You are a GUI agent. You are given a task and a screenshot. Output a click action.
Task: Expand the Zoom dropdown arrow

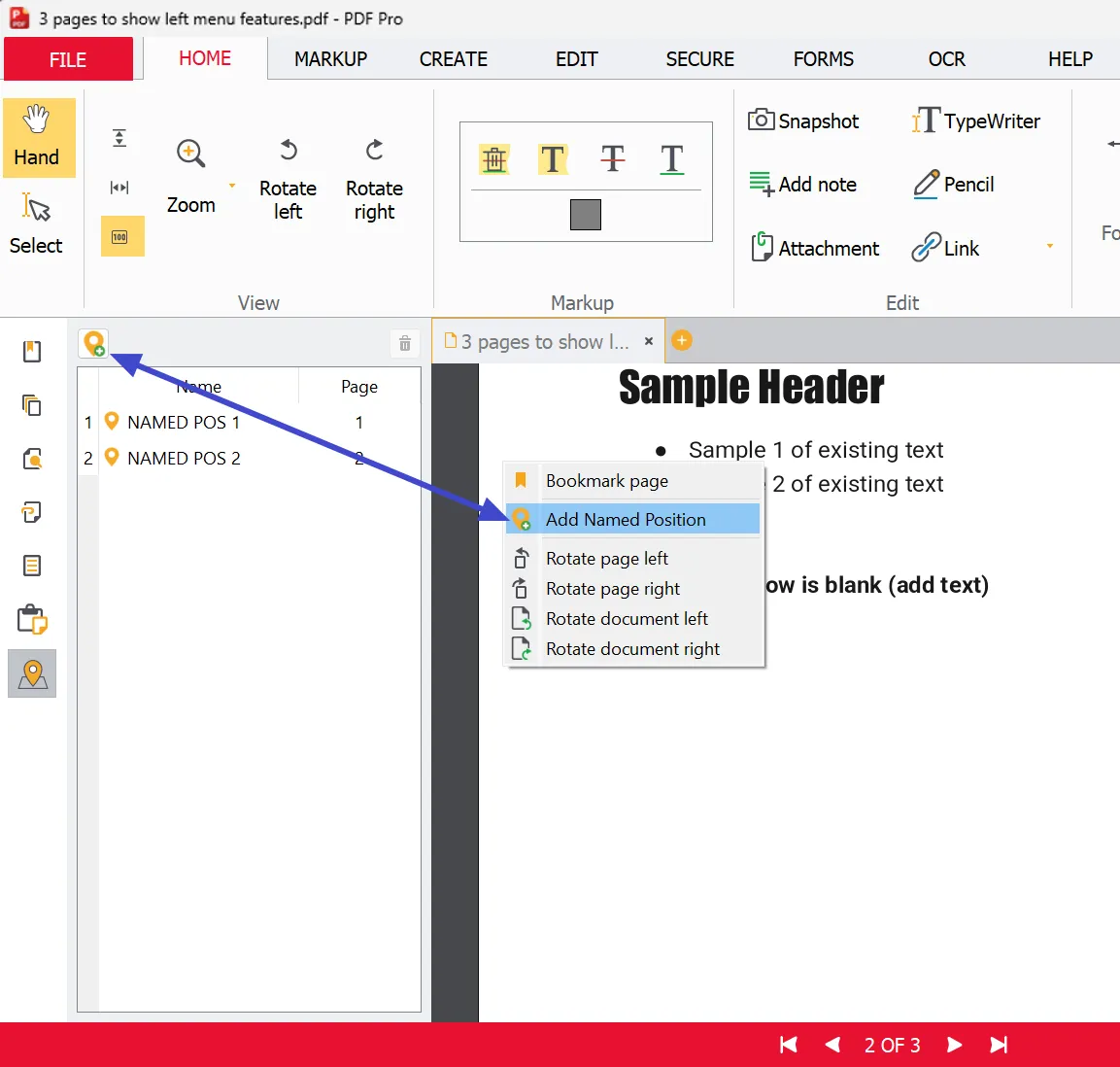point(232,186)
